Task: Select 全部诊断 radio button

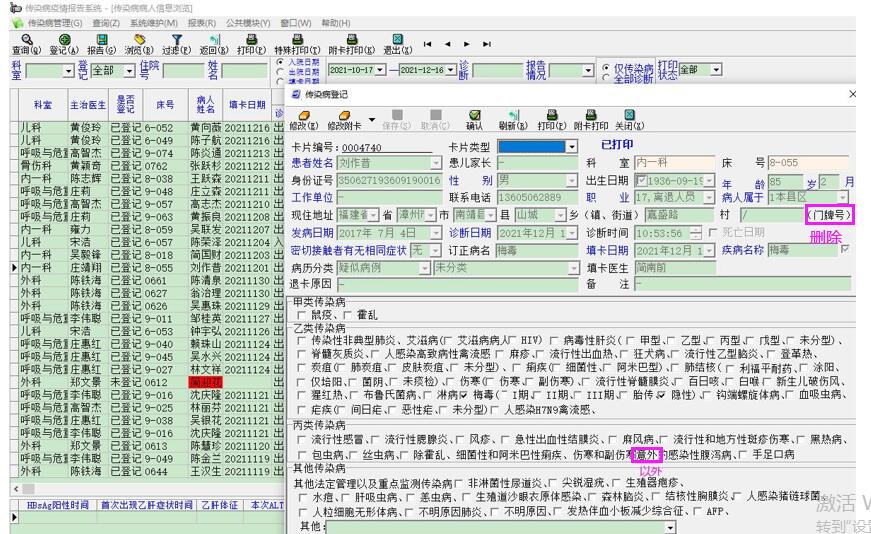Action: 606,78
